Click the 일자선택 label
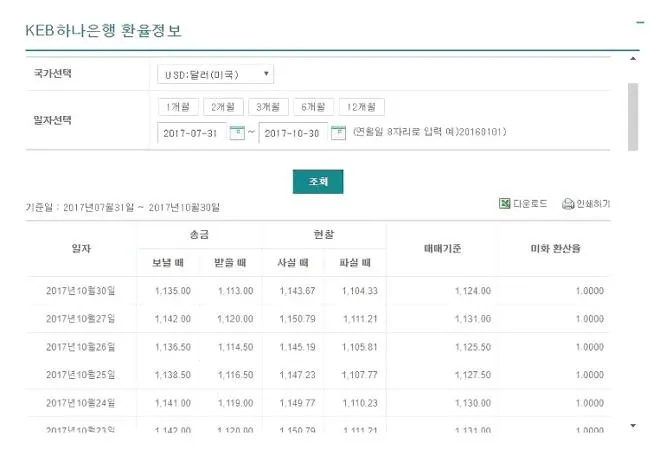The height and width of the screenshot is (456, 666). 52,120
